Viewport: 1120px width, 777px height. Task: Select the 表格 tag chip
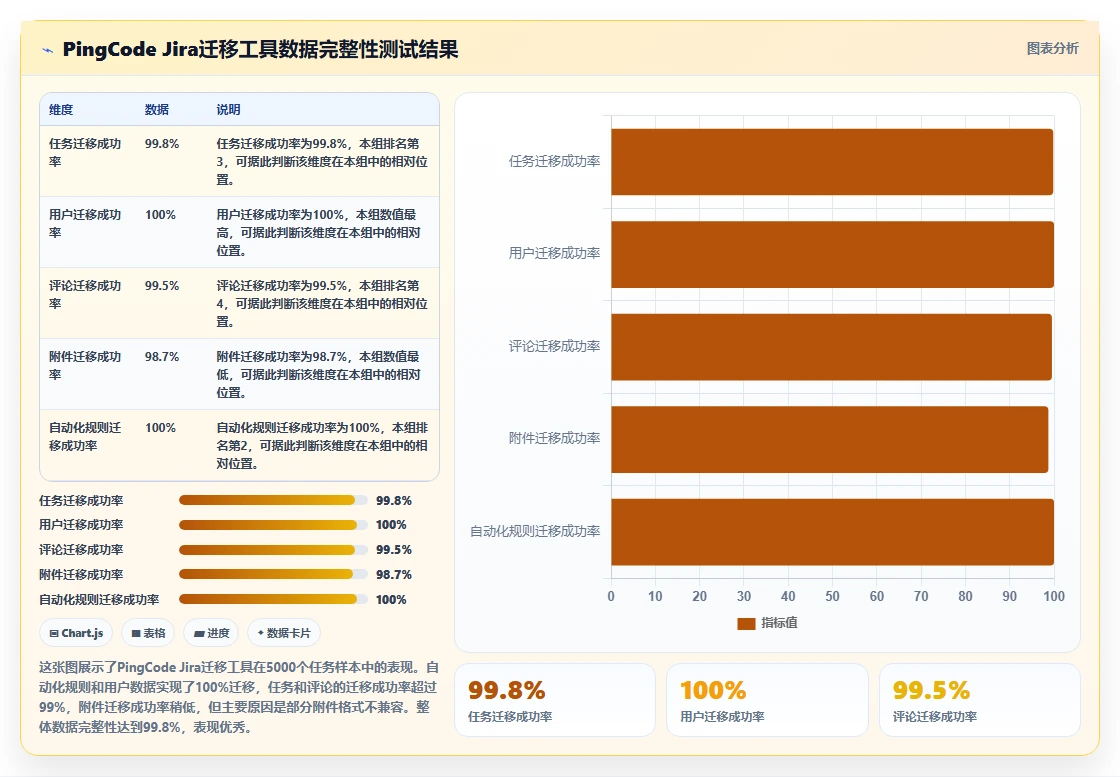click(x=148, y=633)
